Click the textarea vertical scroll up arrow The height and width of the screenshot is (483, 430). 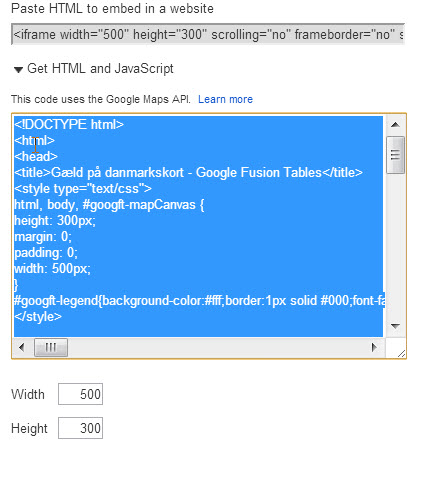(395, 125)
